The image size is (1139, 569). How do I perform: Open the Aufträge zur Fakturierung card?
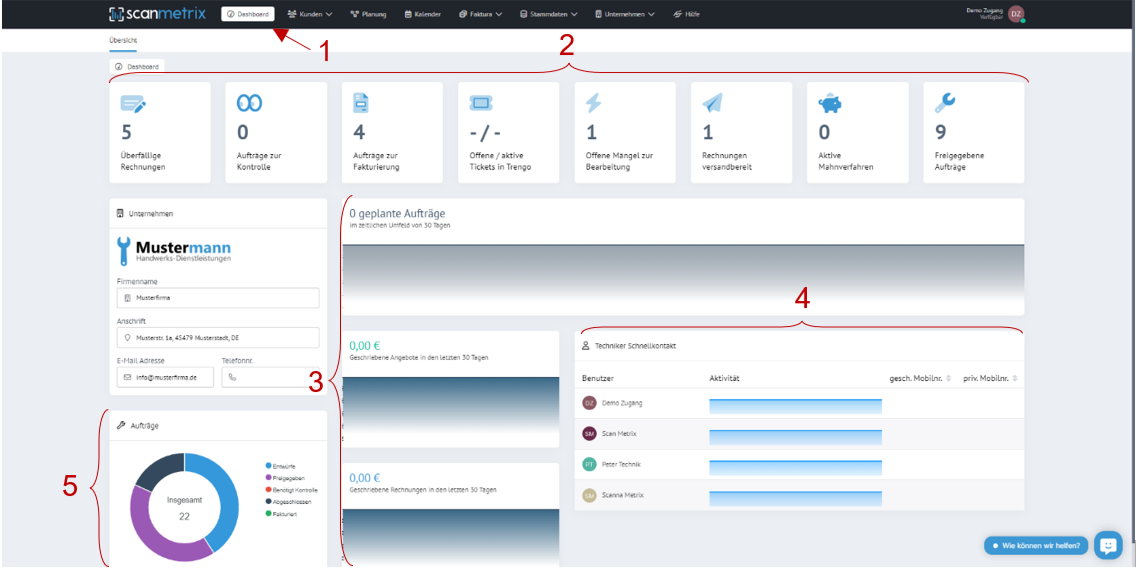(392, 132)
